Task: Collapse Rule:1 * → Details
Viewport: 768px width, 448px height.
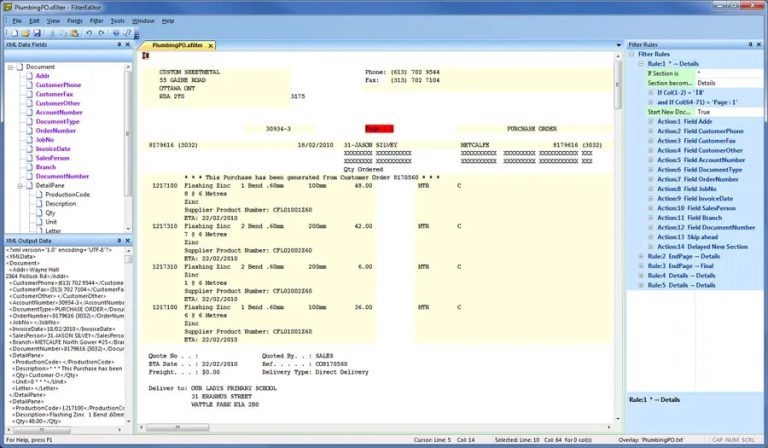Action: (x=641, y=64)
